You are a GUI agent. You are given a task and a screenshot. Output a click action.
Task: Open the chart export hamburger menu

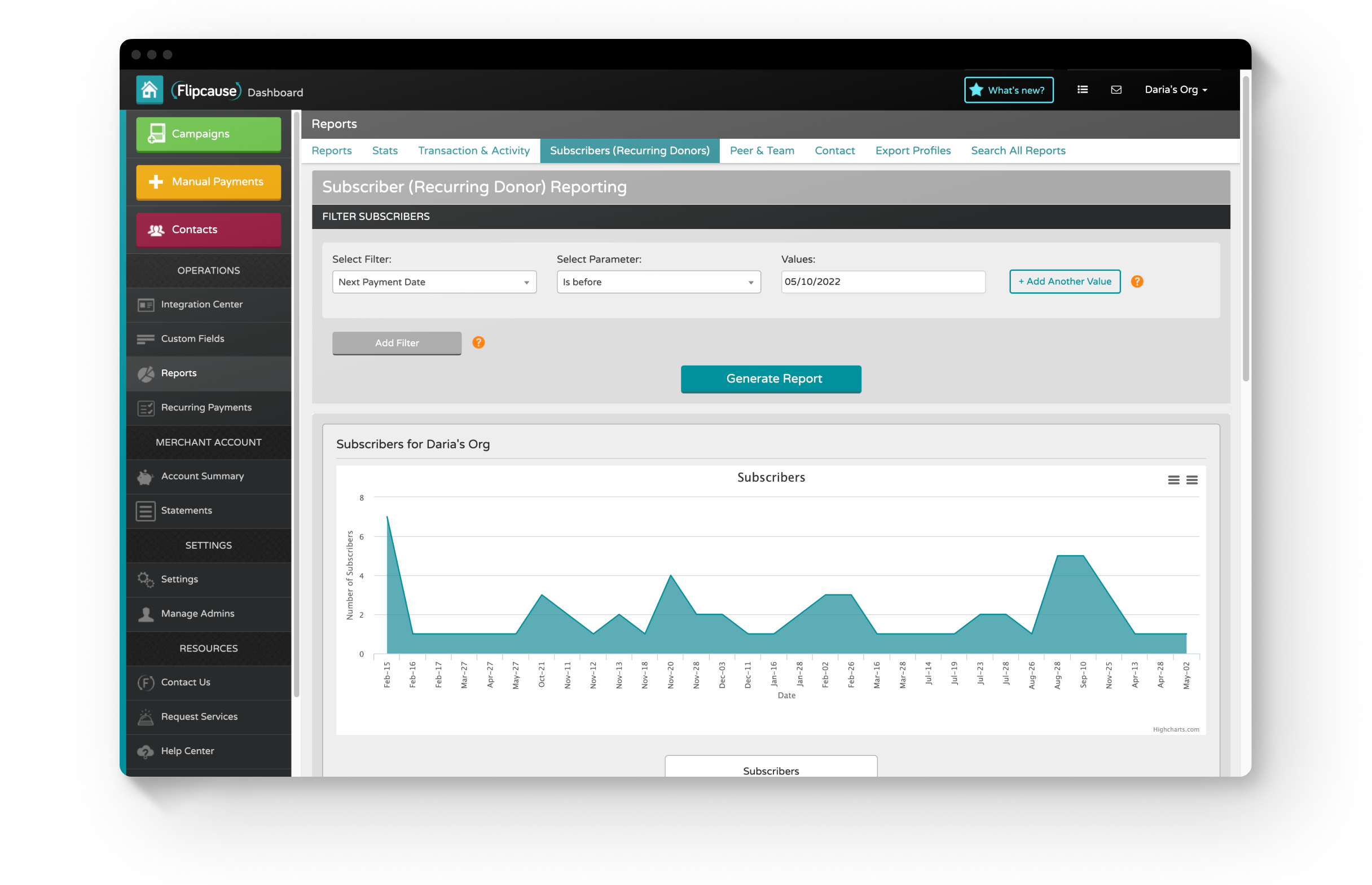1173,479
